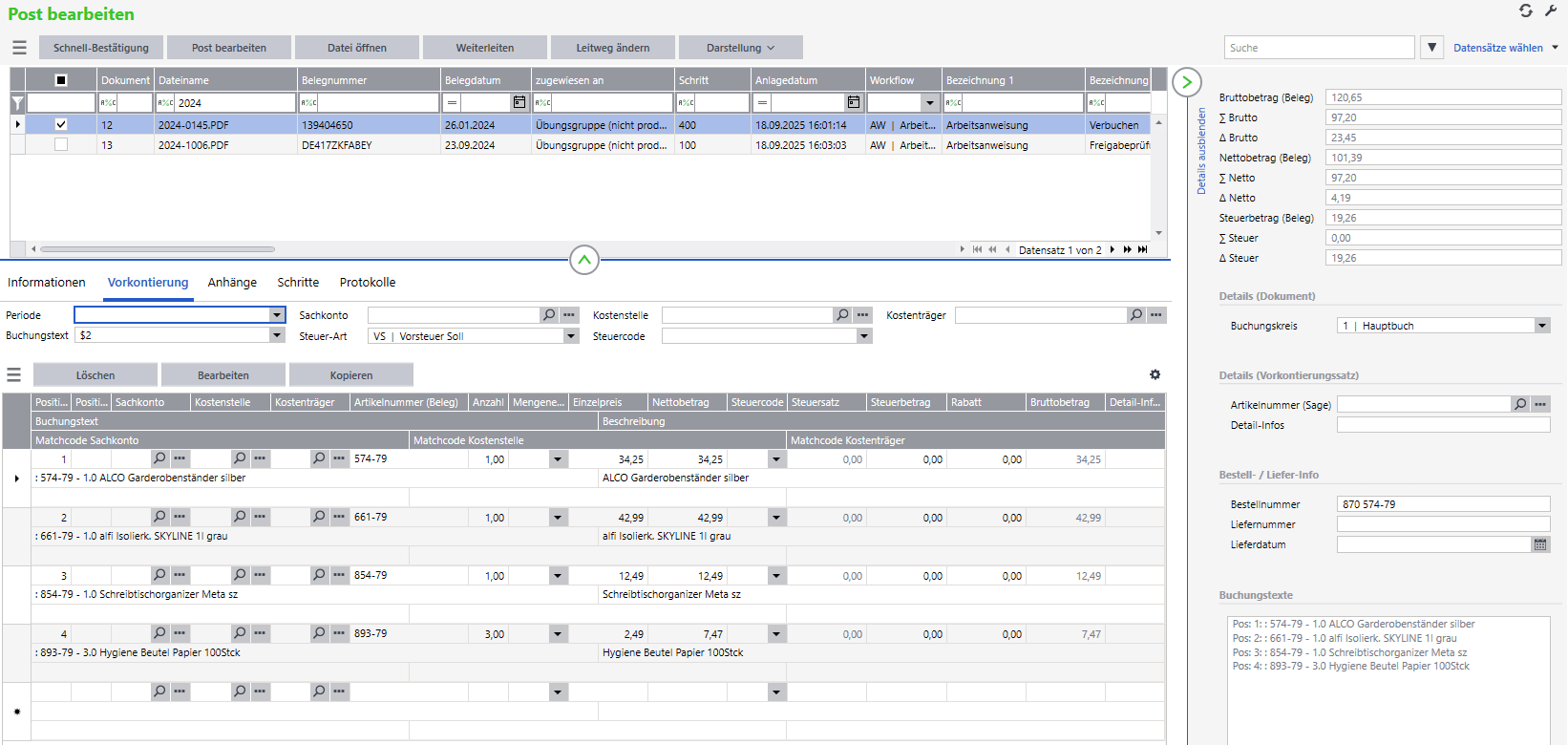The height and width of the screenshot is (745, 1568).
Task: Open the hamburger menu beside Schnell-Bestätigung
Action: pos(19,48)
